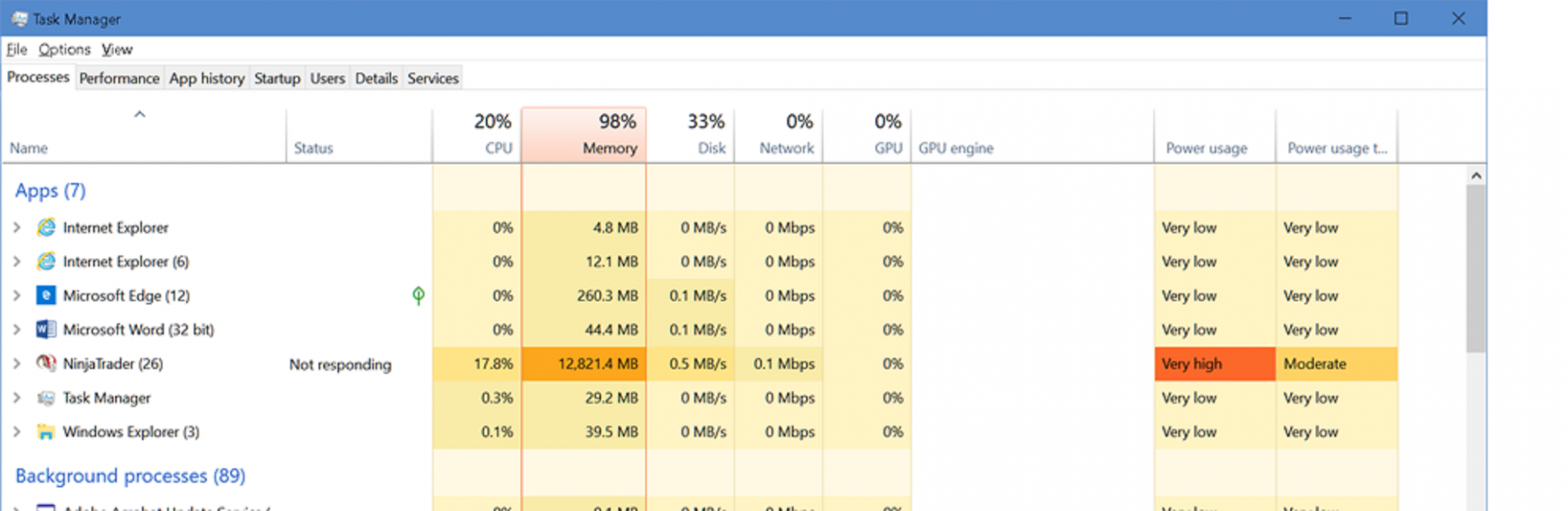Expand the Internet Explorer (6) process group
This screenshot has width=1568, height=511.
(16, 261)
